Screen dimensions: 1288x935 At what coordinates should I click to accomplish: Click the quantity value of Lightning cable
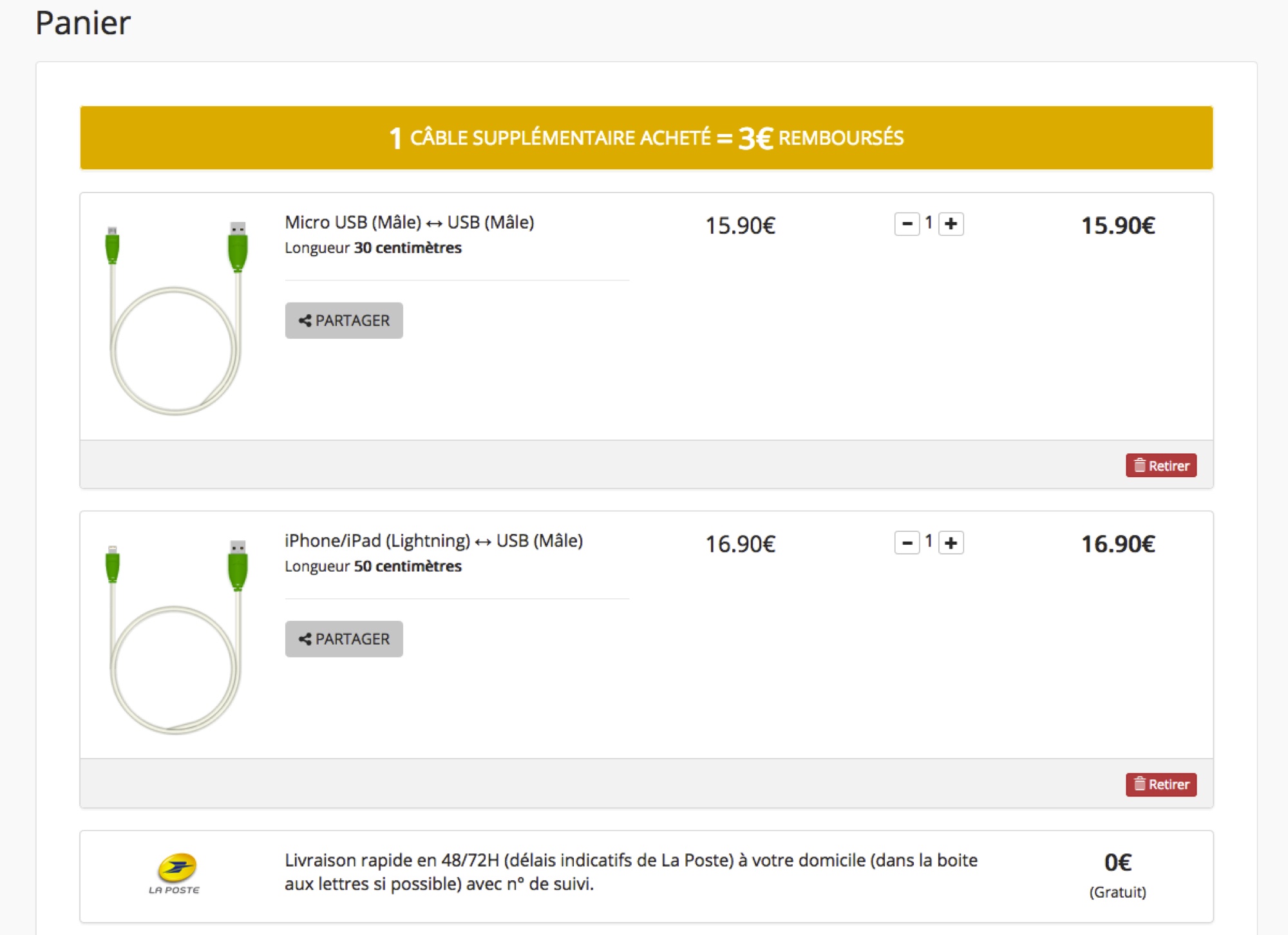click(x=929, y=541)
